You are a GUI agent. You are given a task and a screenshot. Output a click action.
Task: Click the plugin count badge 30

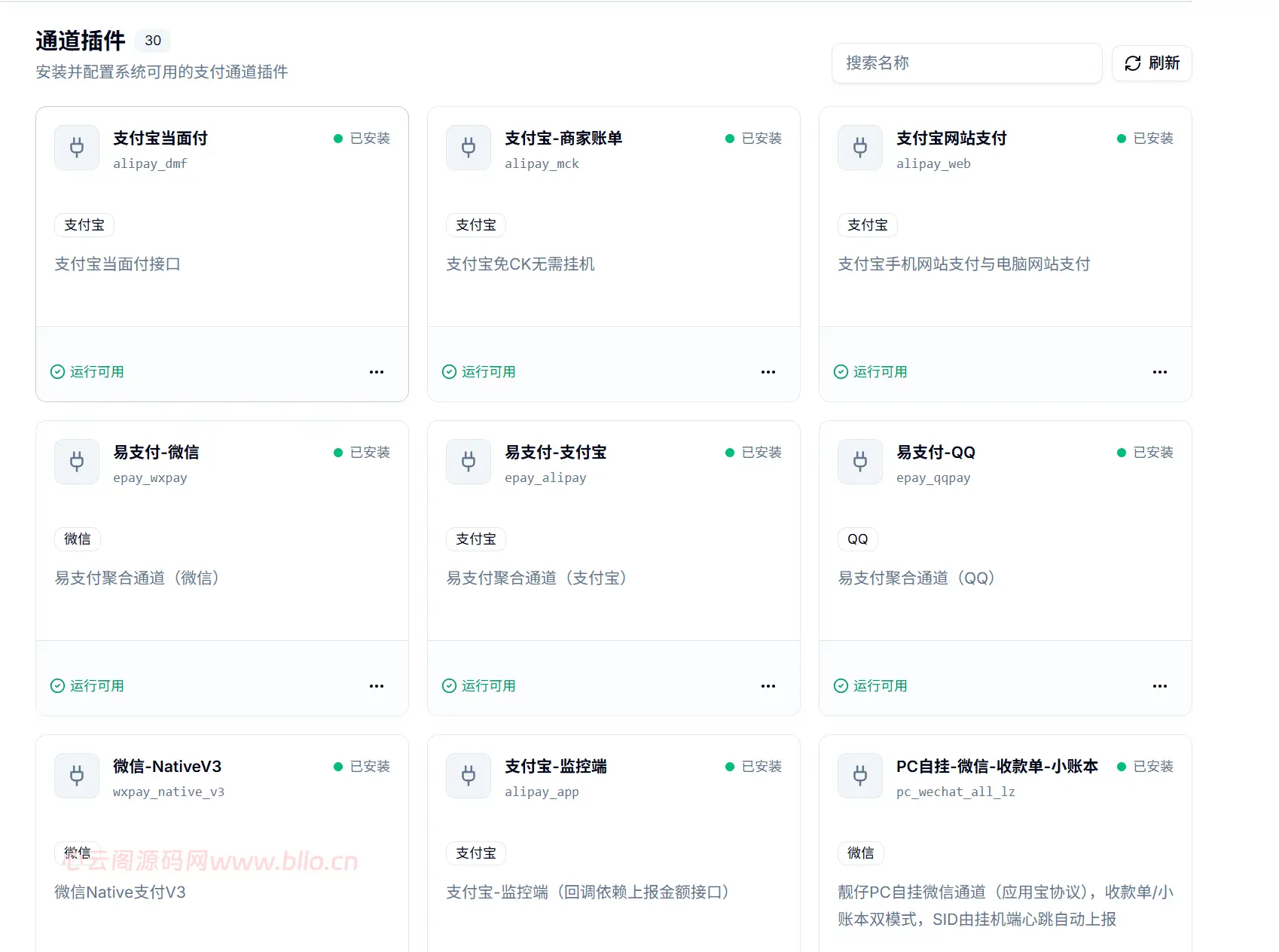153,41
